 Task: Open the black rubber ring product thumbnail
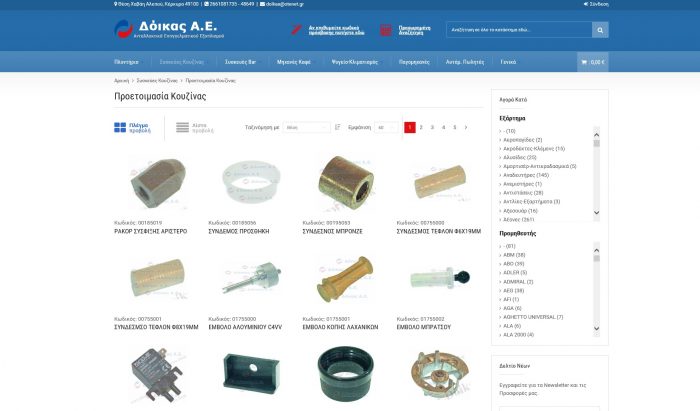[x=346, y=376]
